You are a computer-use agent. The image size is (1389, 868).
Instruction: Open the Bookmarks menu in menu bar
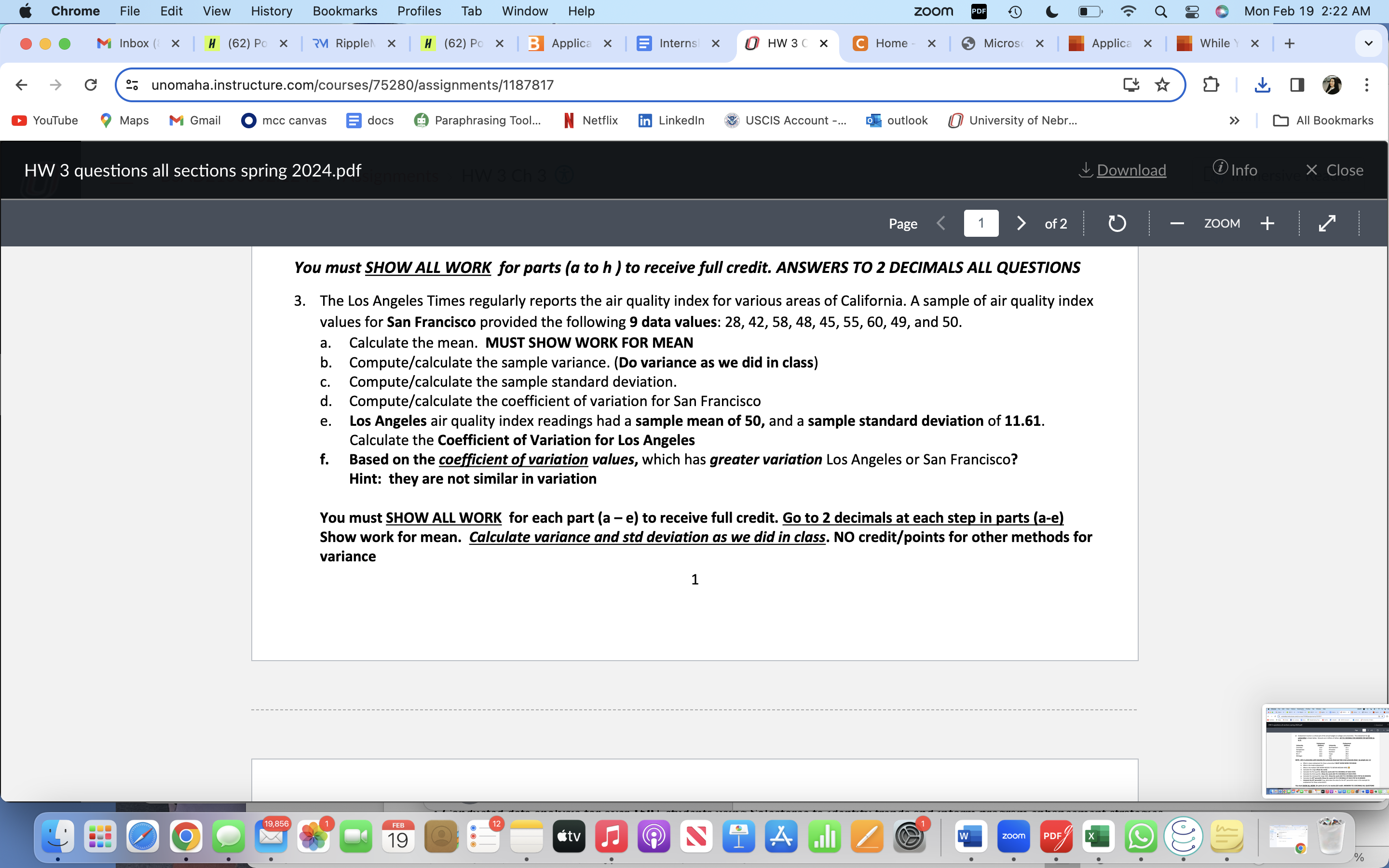(344, 12)
